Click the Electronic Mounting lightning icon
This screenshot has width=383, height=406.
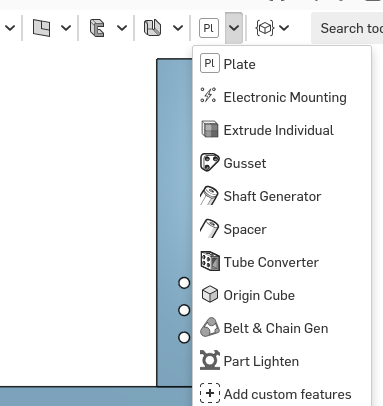[209, 95]
